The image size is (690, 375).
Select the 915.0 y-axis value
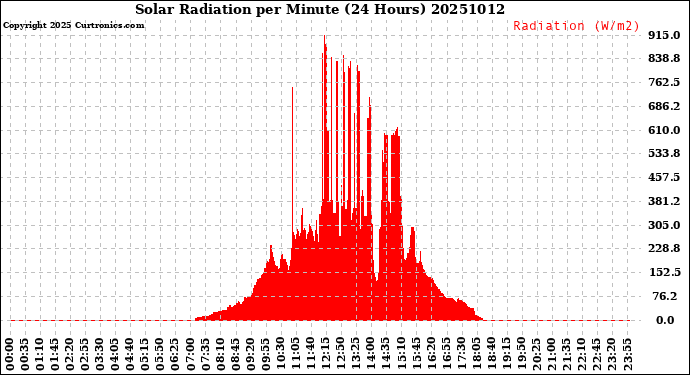pos(664,35)
